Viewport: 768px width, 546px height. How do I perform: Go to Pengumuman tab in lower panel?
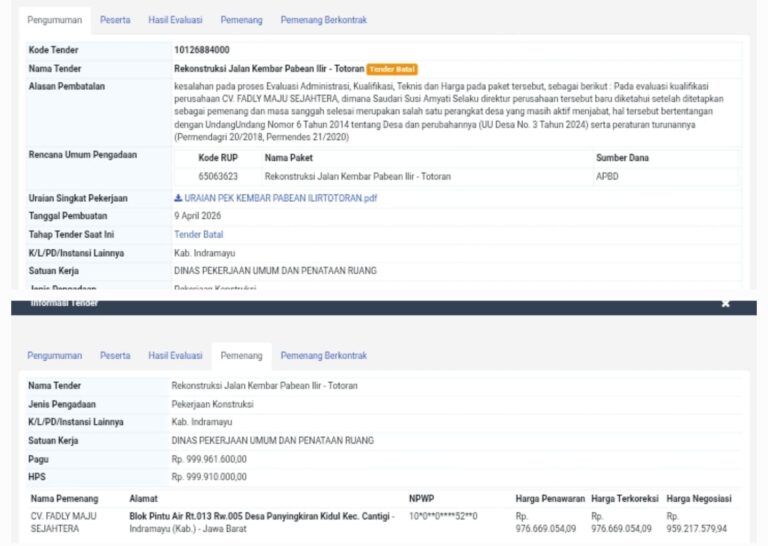pos(55,356)
